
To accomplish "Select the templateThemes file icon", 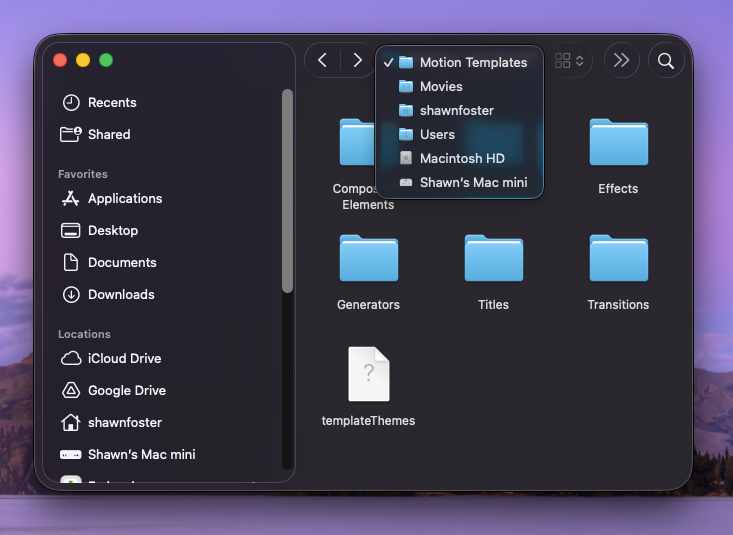I will (368, 374).
